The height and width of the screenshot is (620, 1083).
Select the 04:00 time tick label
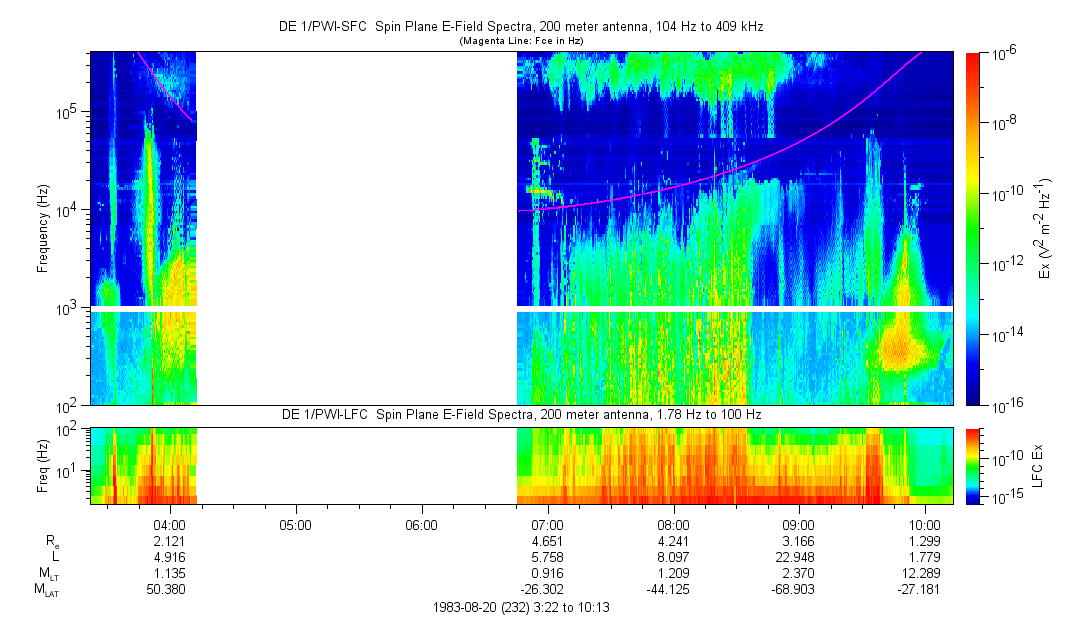tap(169, 524)
